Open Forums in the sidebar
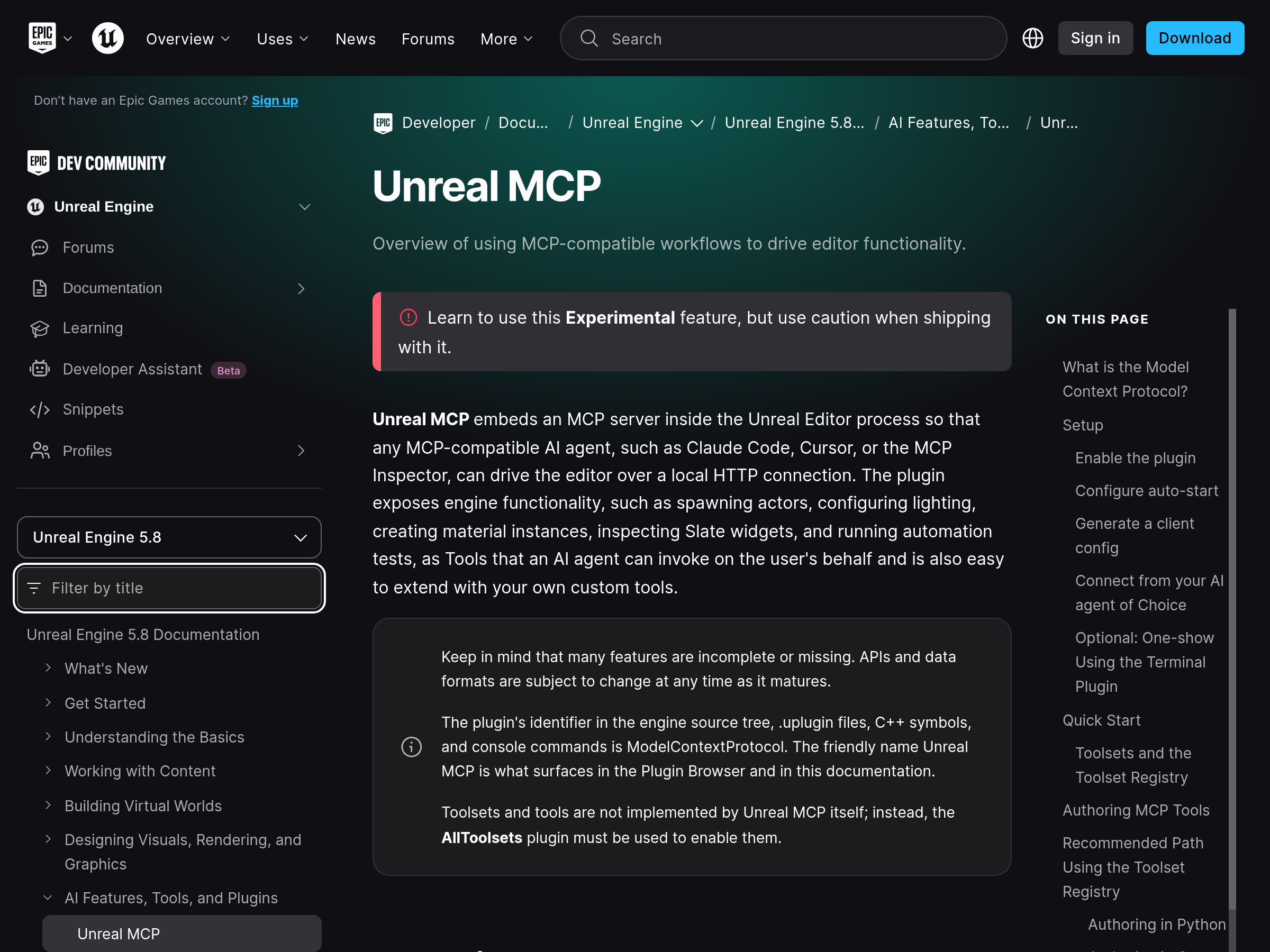 pyautogui.click(x=88, y=248)
